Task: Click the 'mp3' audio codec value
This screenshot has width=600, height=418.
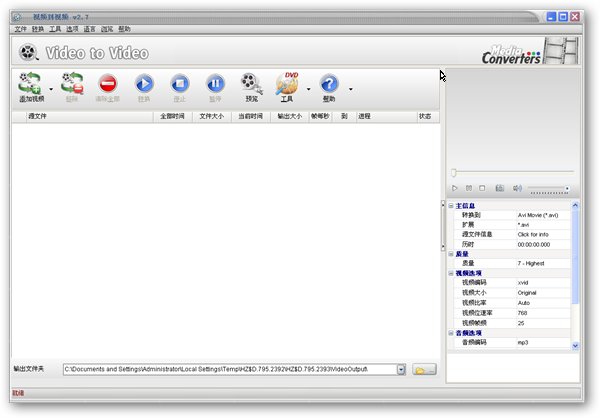Action: [523, 342]
